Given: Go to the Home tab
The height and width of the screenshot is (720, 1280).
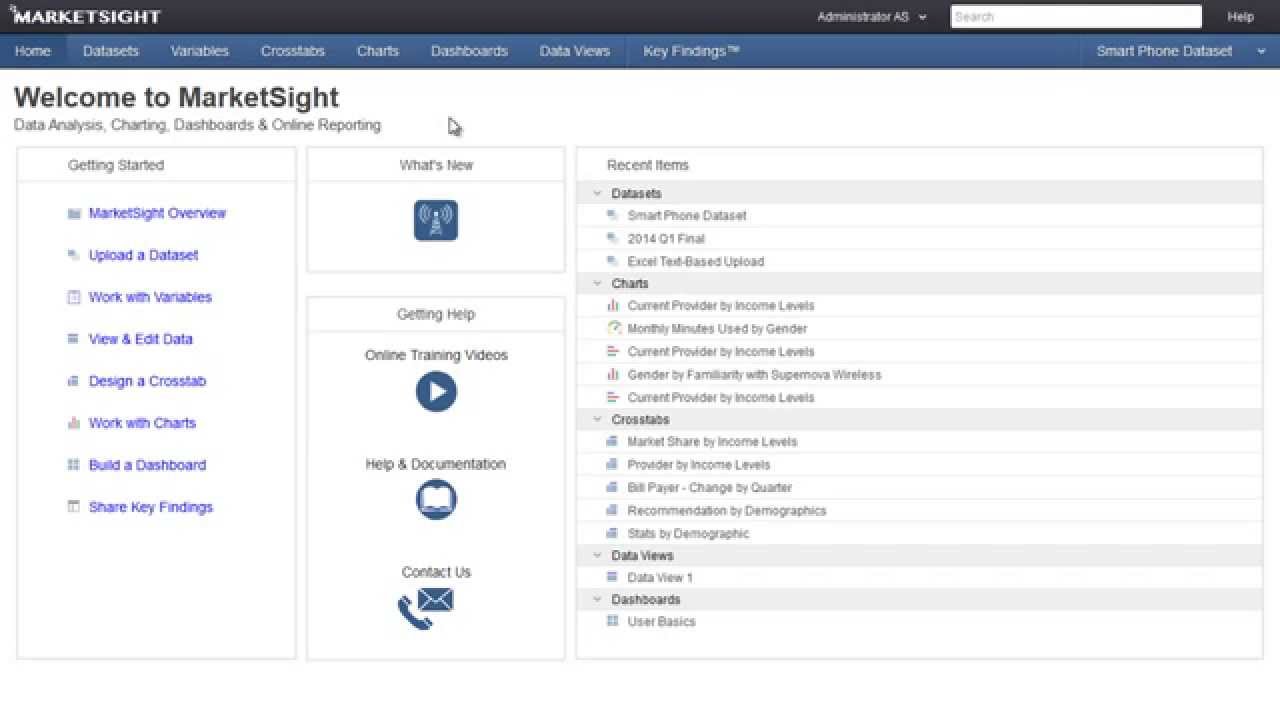Looking at the screenshot, I should pyautogui.click(x=33, y=51).
